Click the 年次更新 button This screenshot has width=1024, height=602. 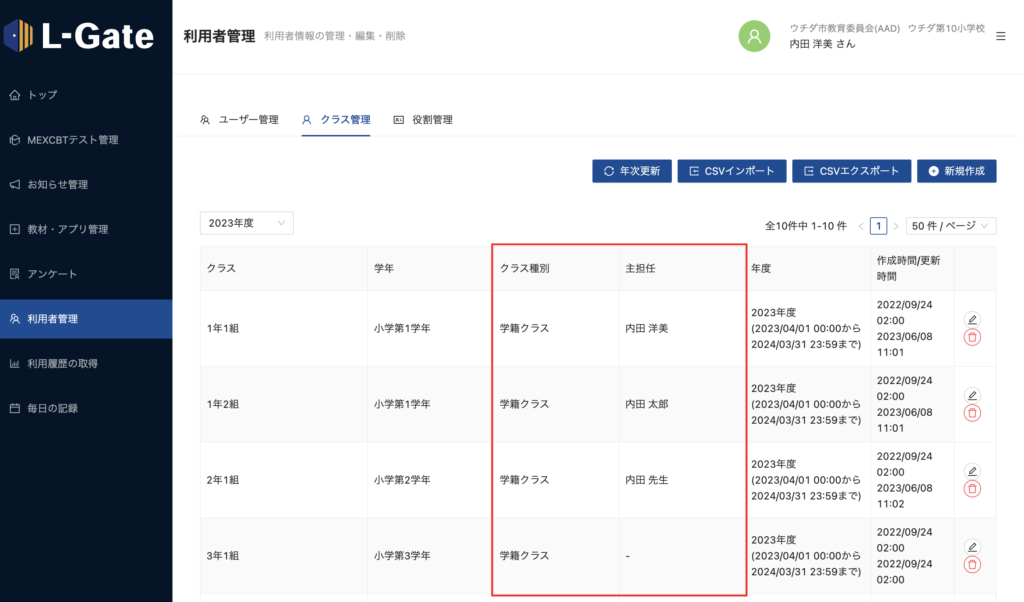pos(631,171)
